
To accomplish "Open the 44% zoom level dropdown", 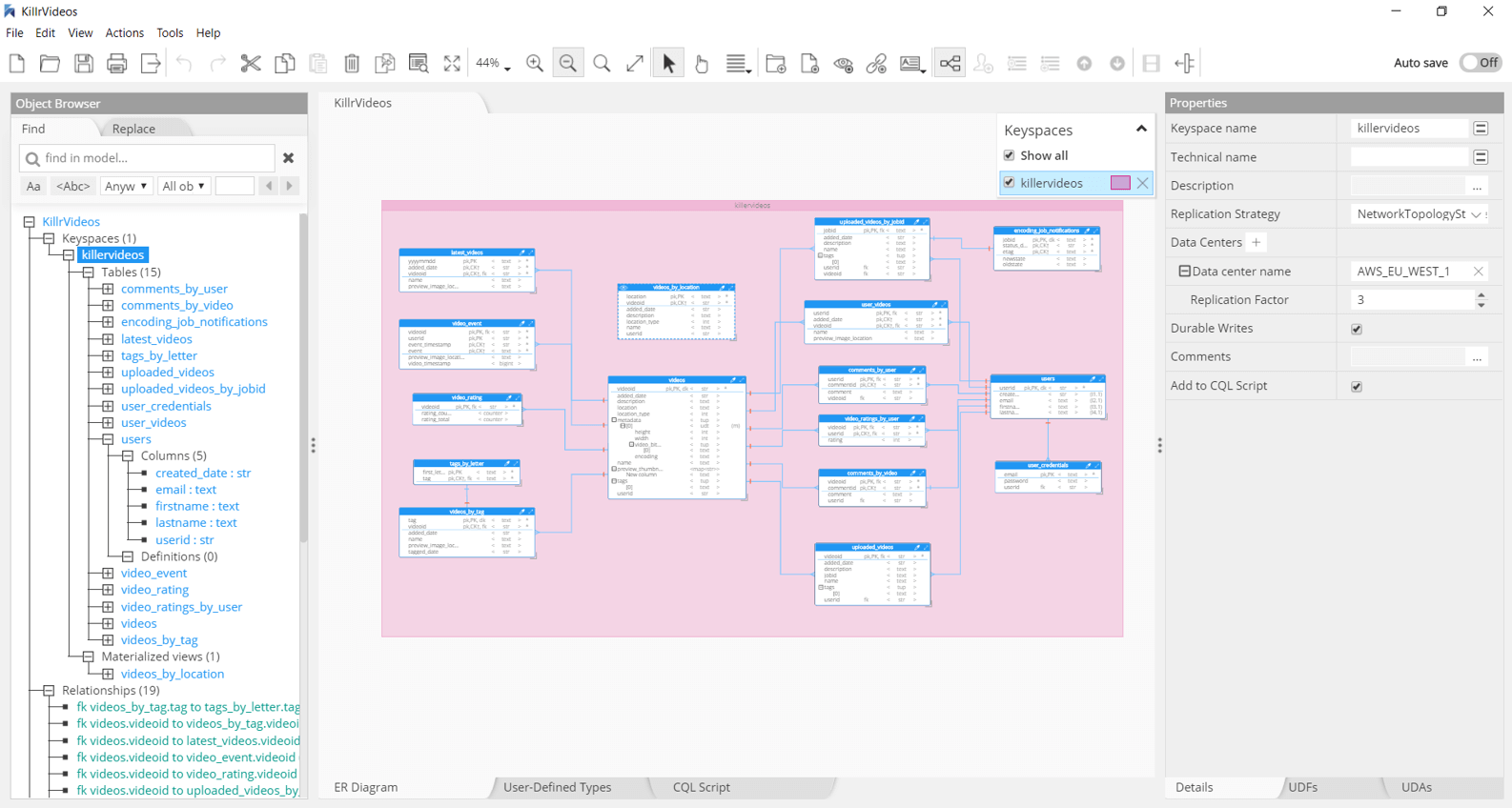I will click(494, 64).
